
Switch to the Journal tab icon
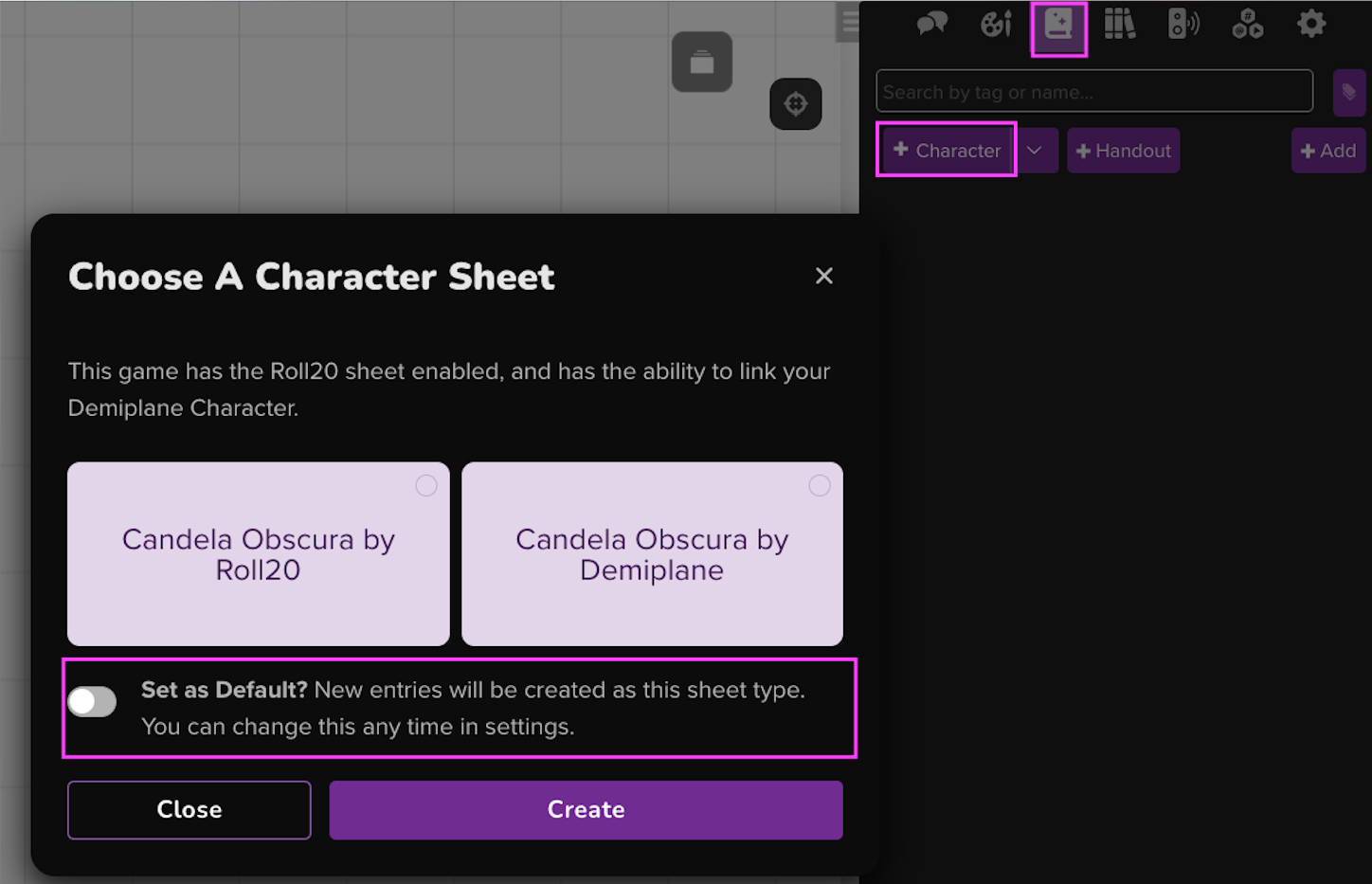1058,25
